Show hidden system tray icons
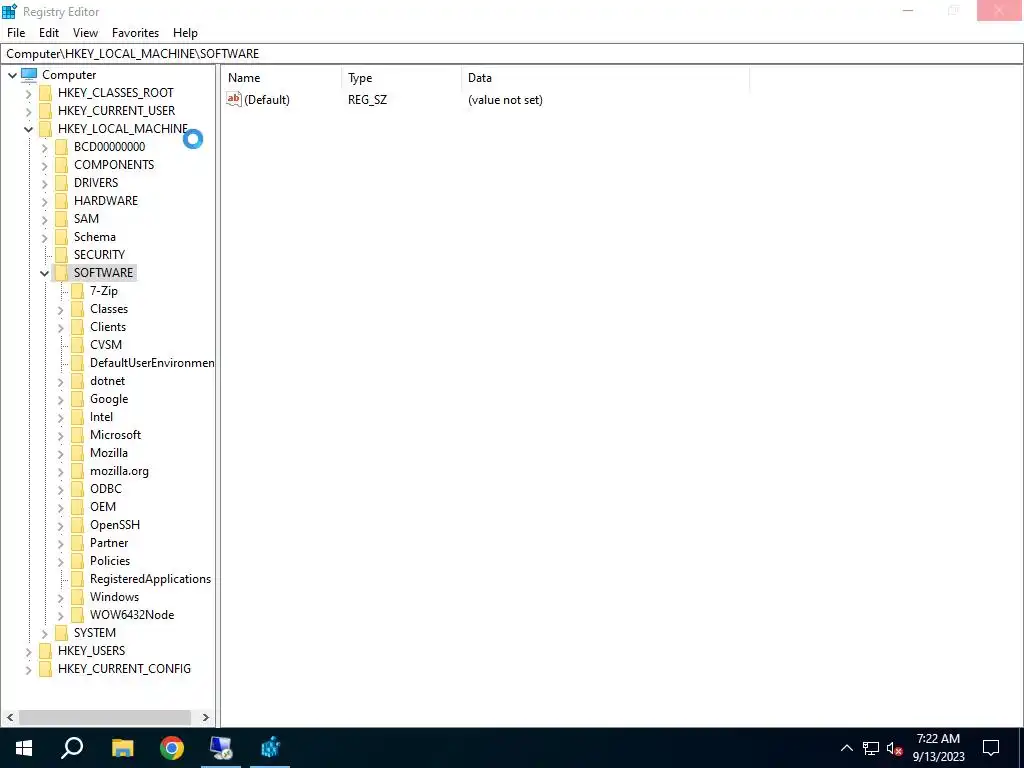Viewport: 1024px width, 768px height. [846, 748]
